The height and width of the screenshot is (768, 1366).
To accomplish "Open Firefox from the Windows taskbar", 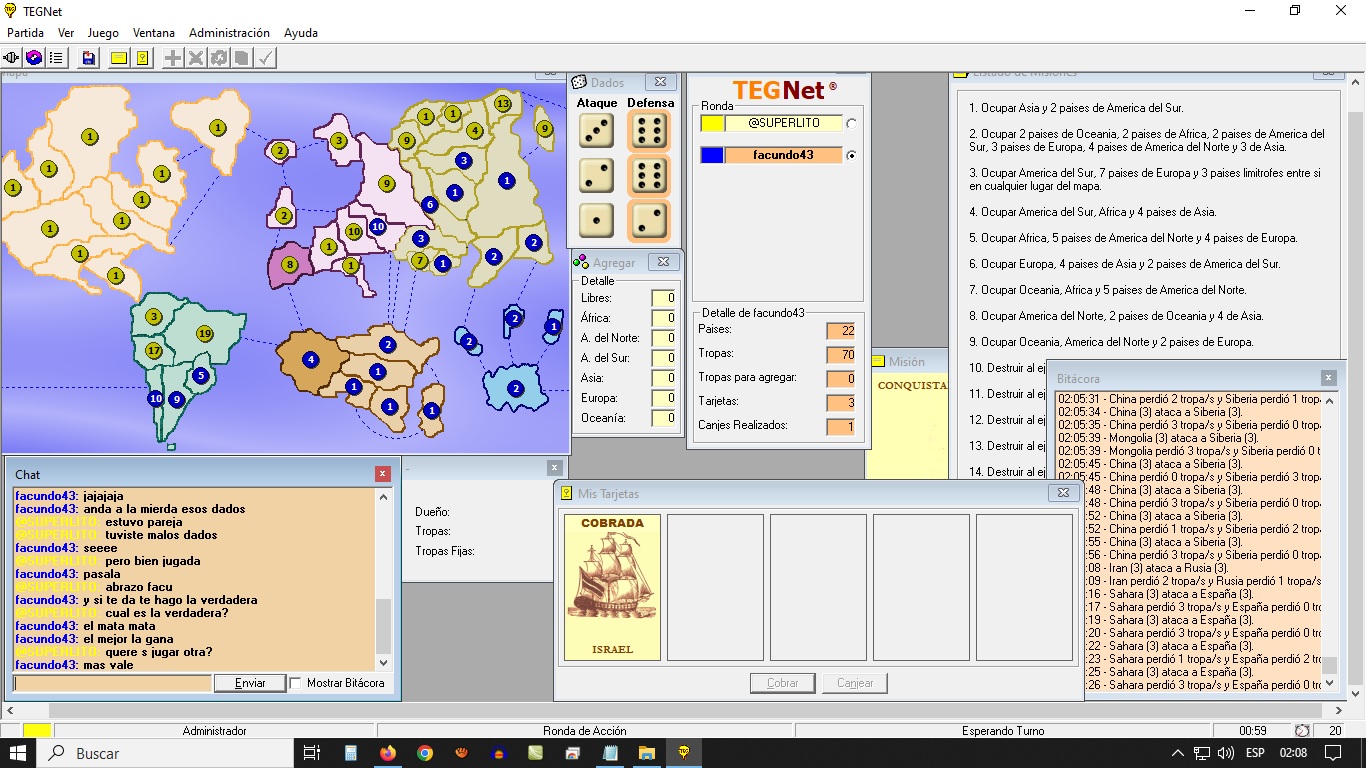I will point(388,753).
